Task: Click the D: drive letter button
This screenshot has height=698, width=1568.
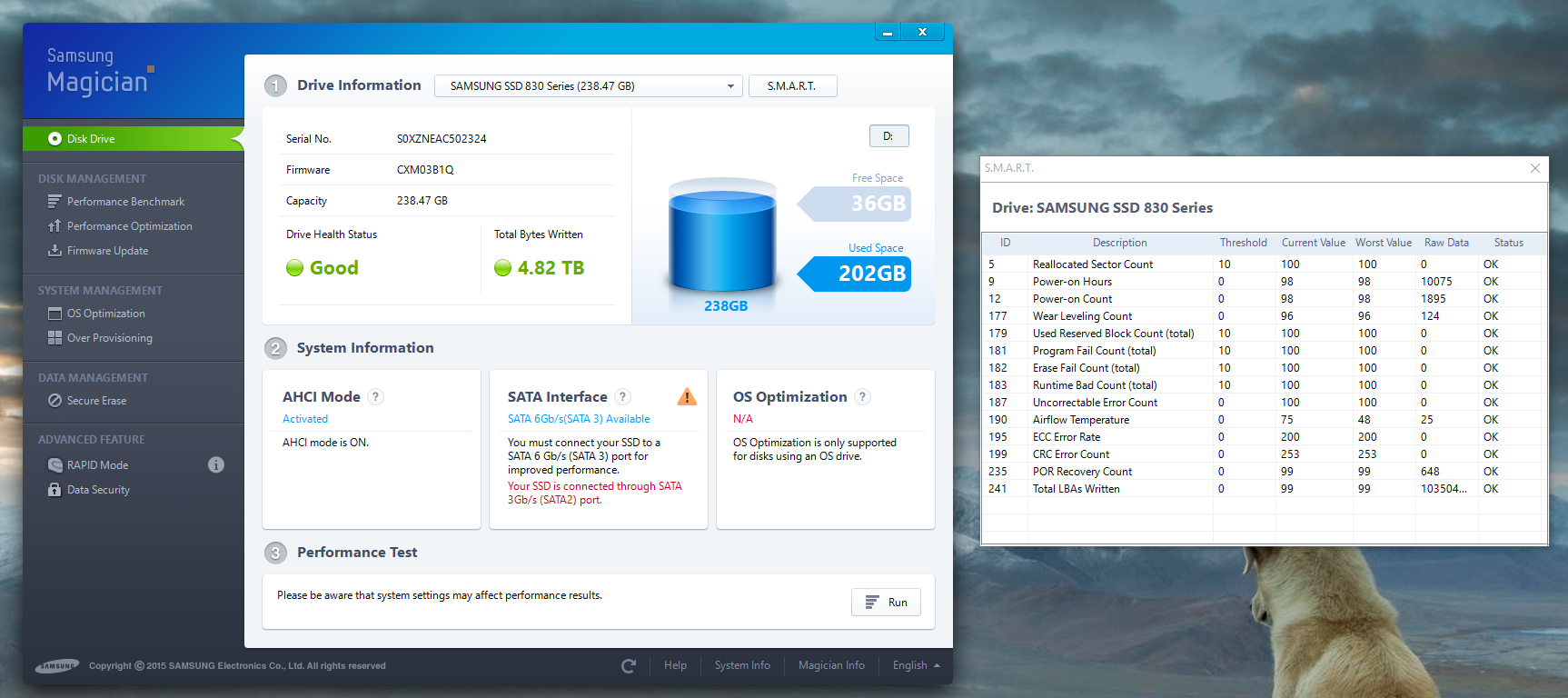Action: coord(888,136)
